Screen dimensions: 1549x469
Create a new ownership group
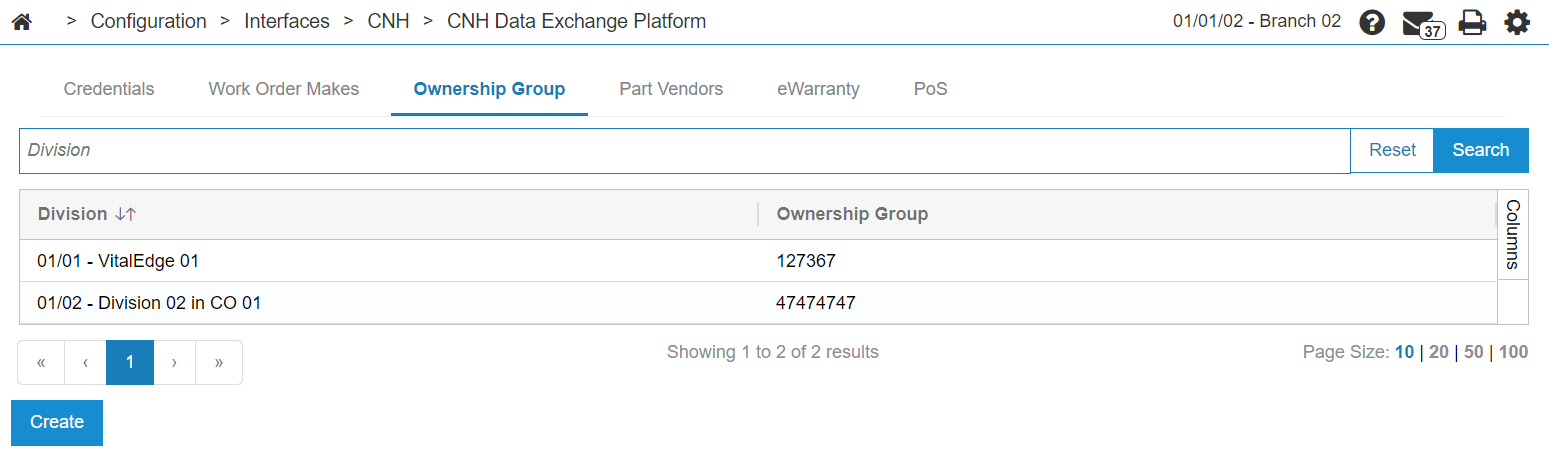57,422
